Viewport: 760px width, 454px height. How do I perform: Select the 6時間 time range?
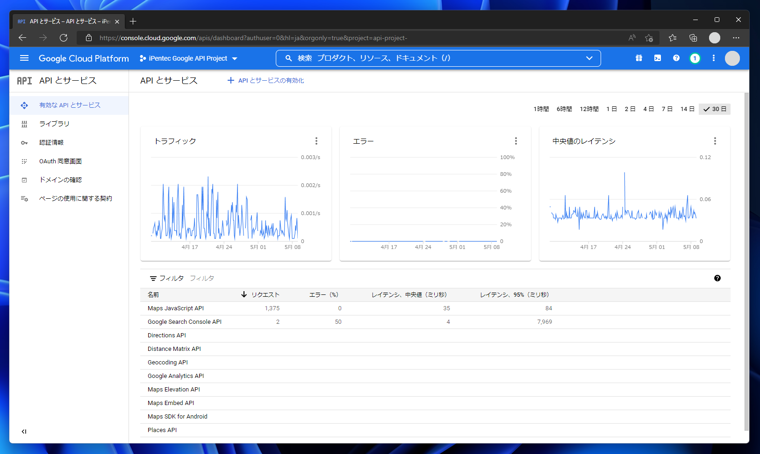click(564, 109)
